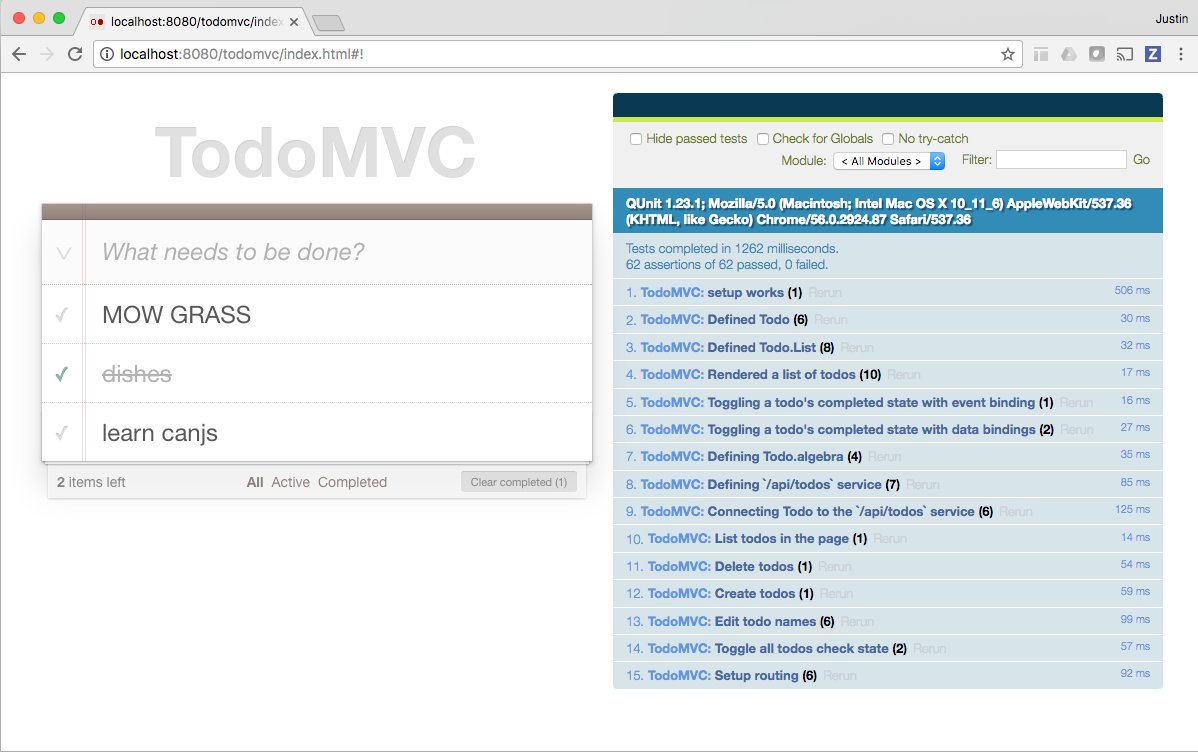Rerun the Delete todos test
The image size is (1198, 752).
coord(834,566)
